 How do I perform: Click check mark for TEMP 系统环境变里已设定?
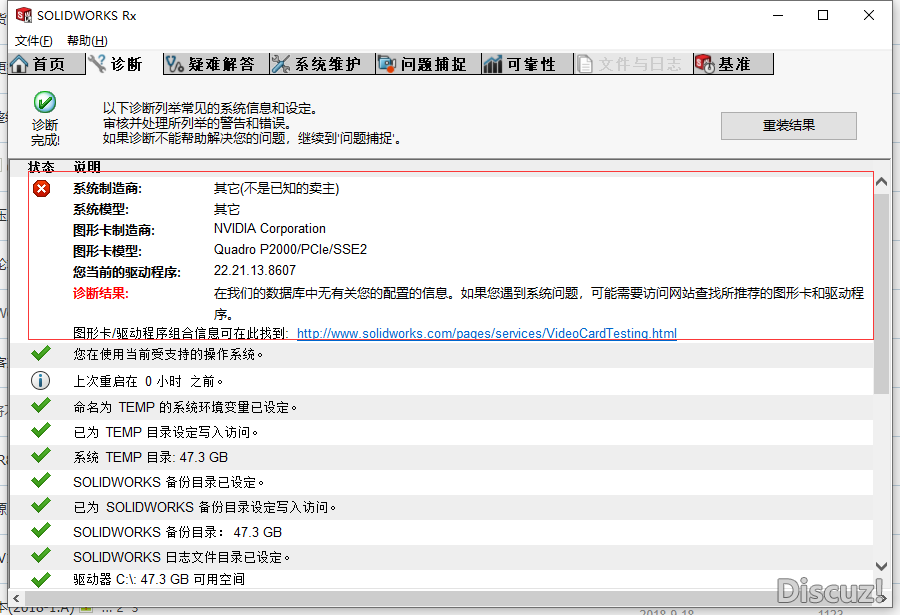[x=41, y=405]
